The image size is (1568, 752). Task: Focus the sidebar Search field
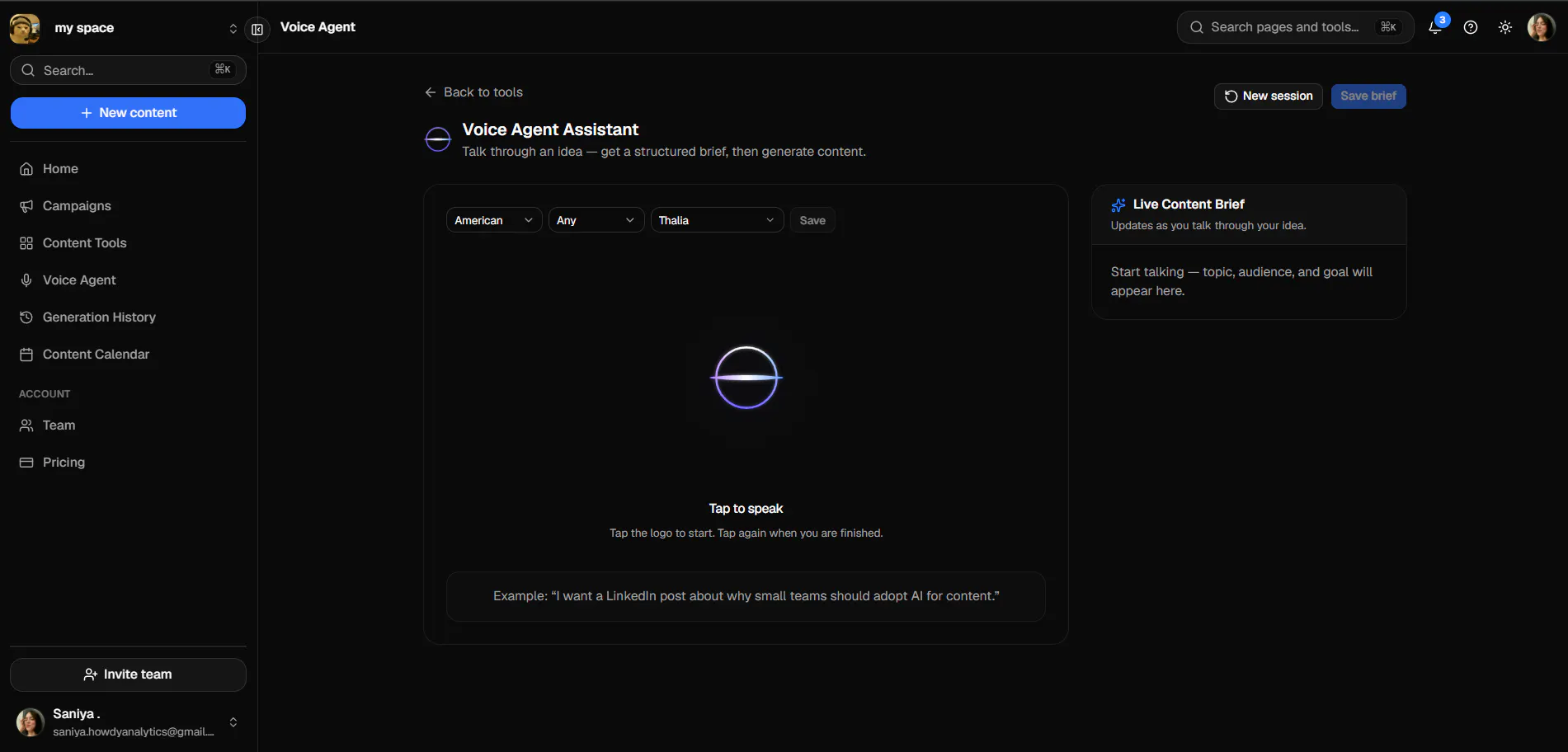128,70
